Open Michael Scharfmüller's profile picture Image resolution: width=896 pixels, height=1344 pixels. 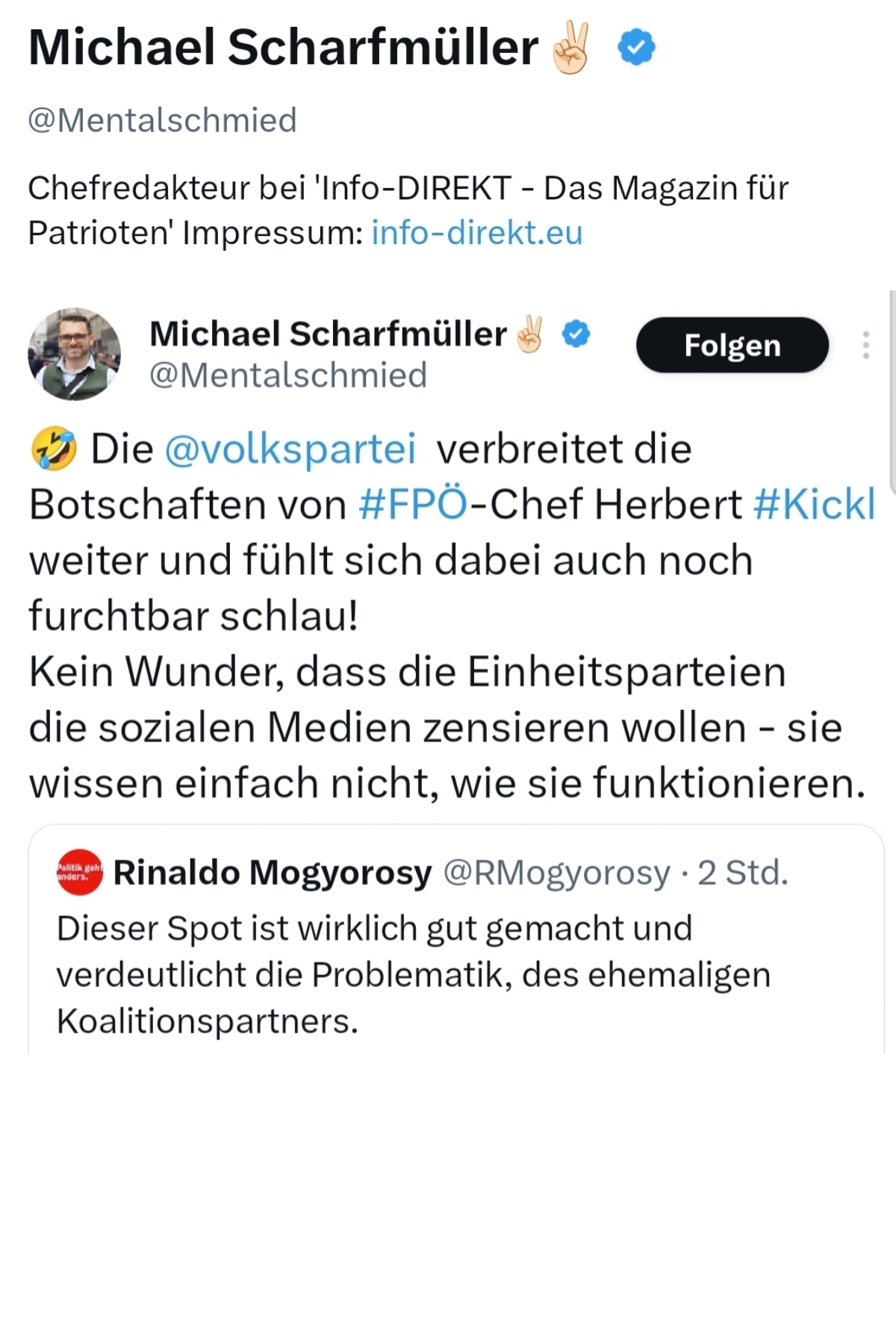[74, 354]
